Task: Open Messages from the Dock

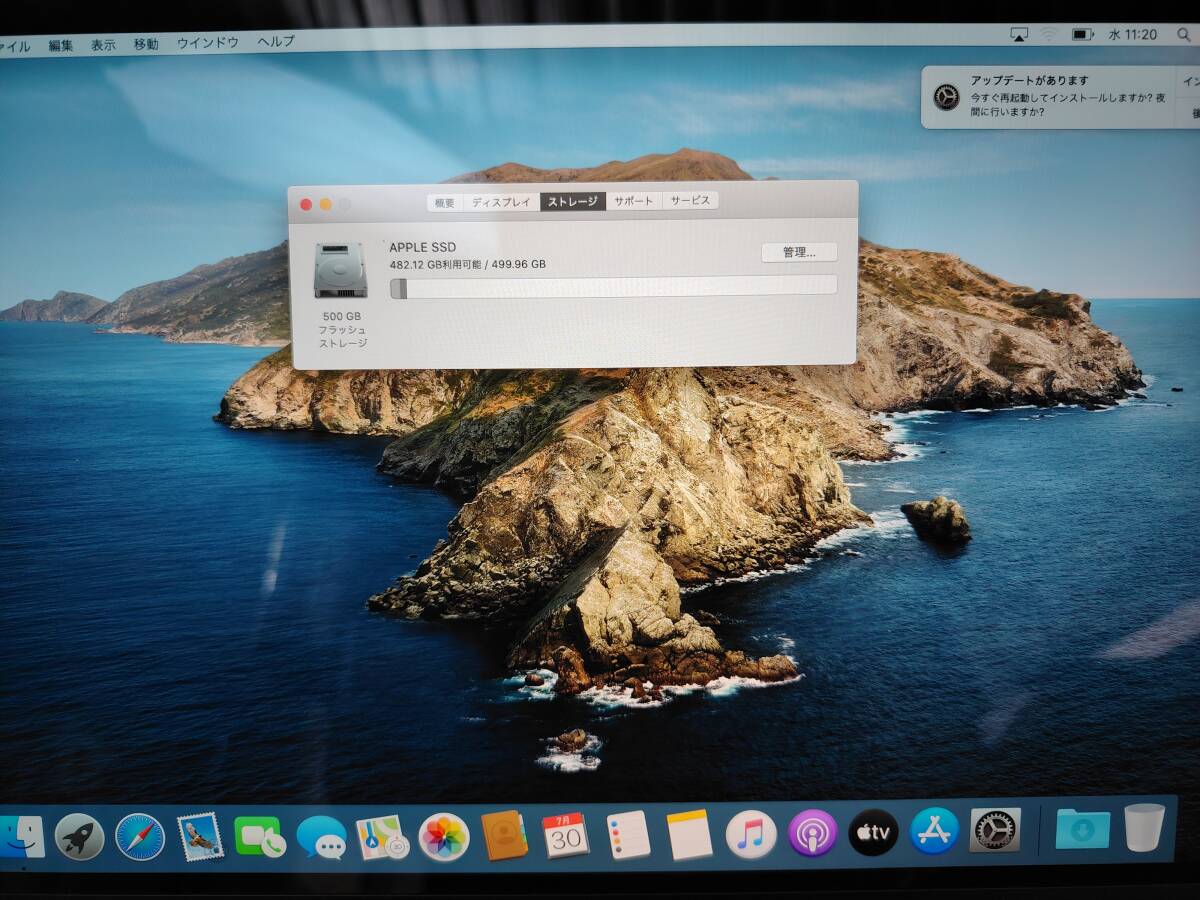Action: (321, 837)
